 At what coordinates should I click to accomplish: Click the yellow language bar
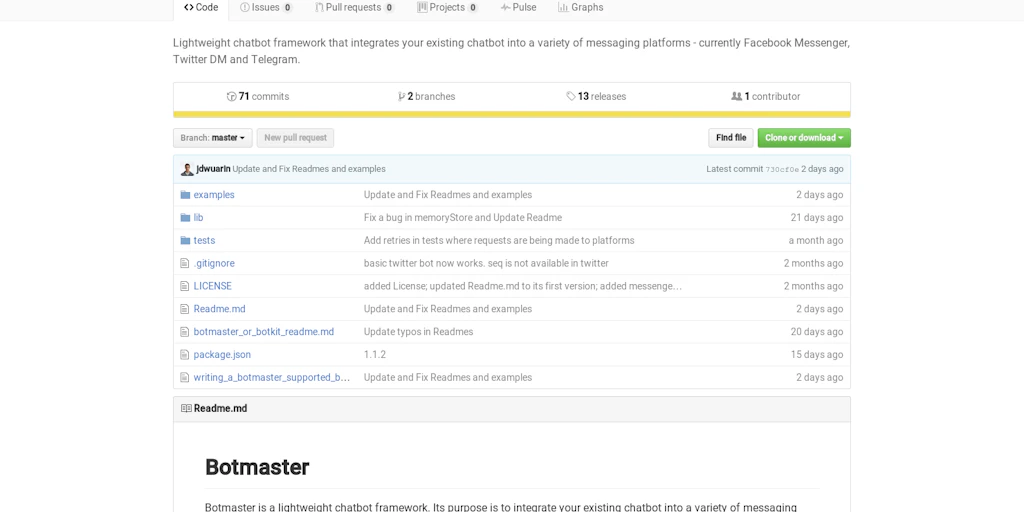[511, 114]
